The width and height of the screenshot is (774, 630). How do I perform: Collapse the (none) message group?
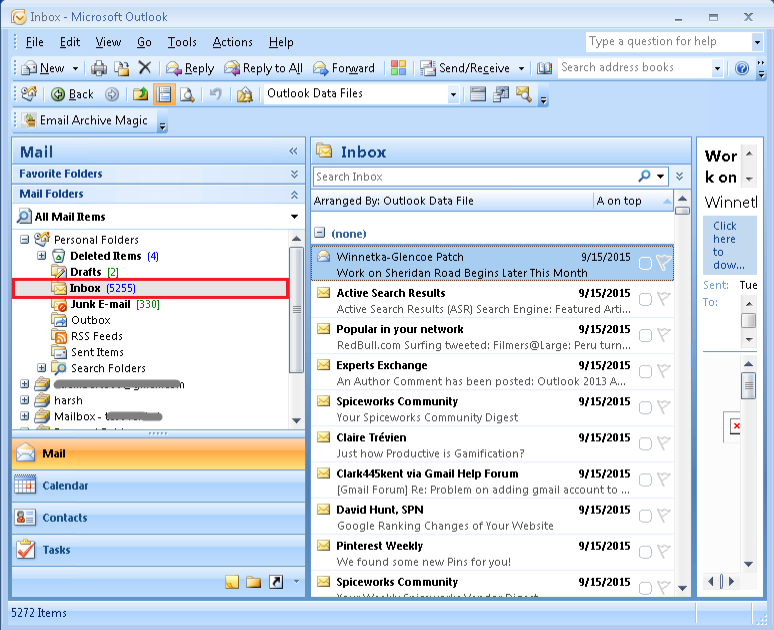(320, 233)
